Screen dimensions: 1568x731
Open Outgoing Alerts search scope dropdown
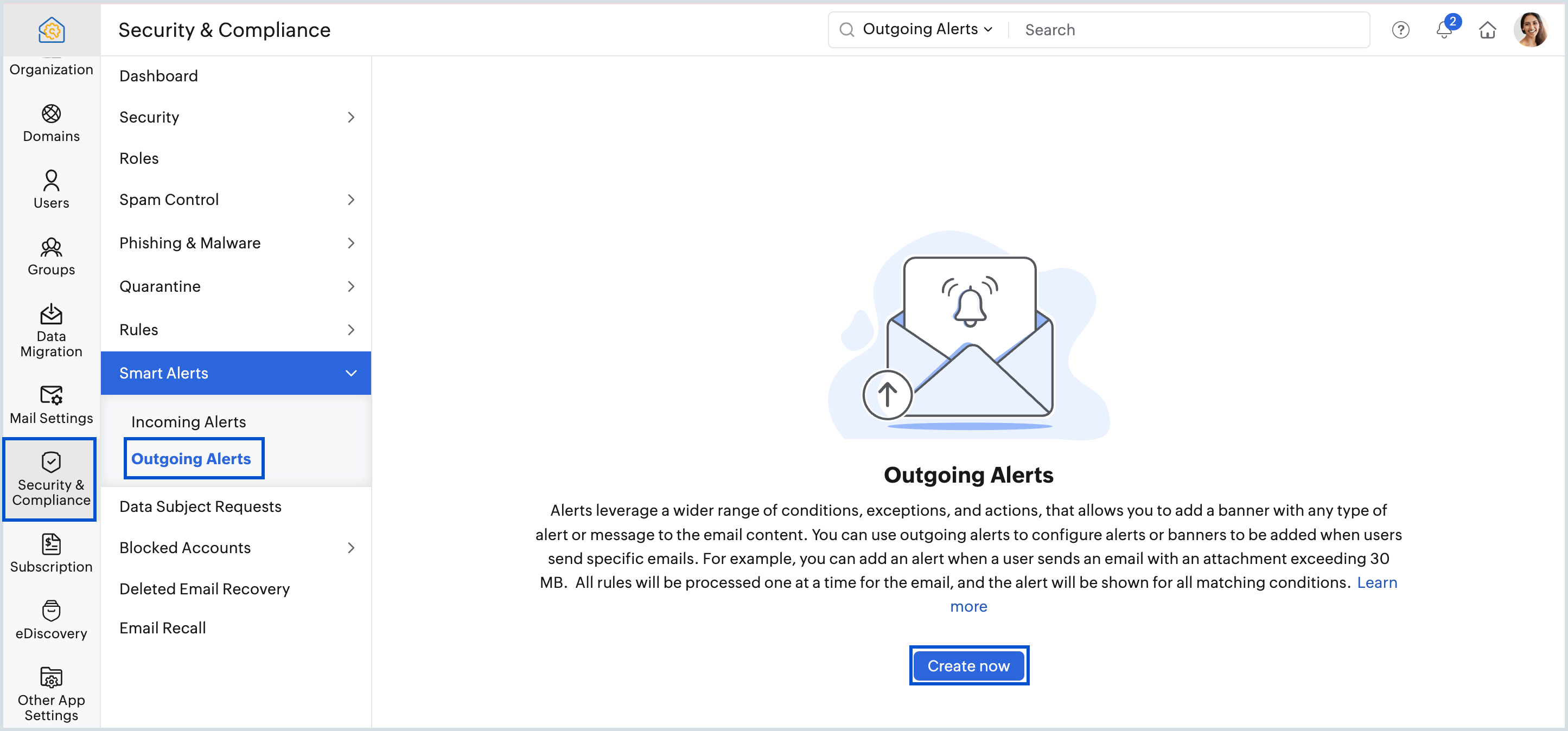point(927,29)
